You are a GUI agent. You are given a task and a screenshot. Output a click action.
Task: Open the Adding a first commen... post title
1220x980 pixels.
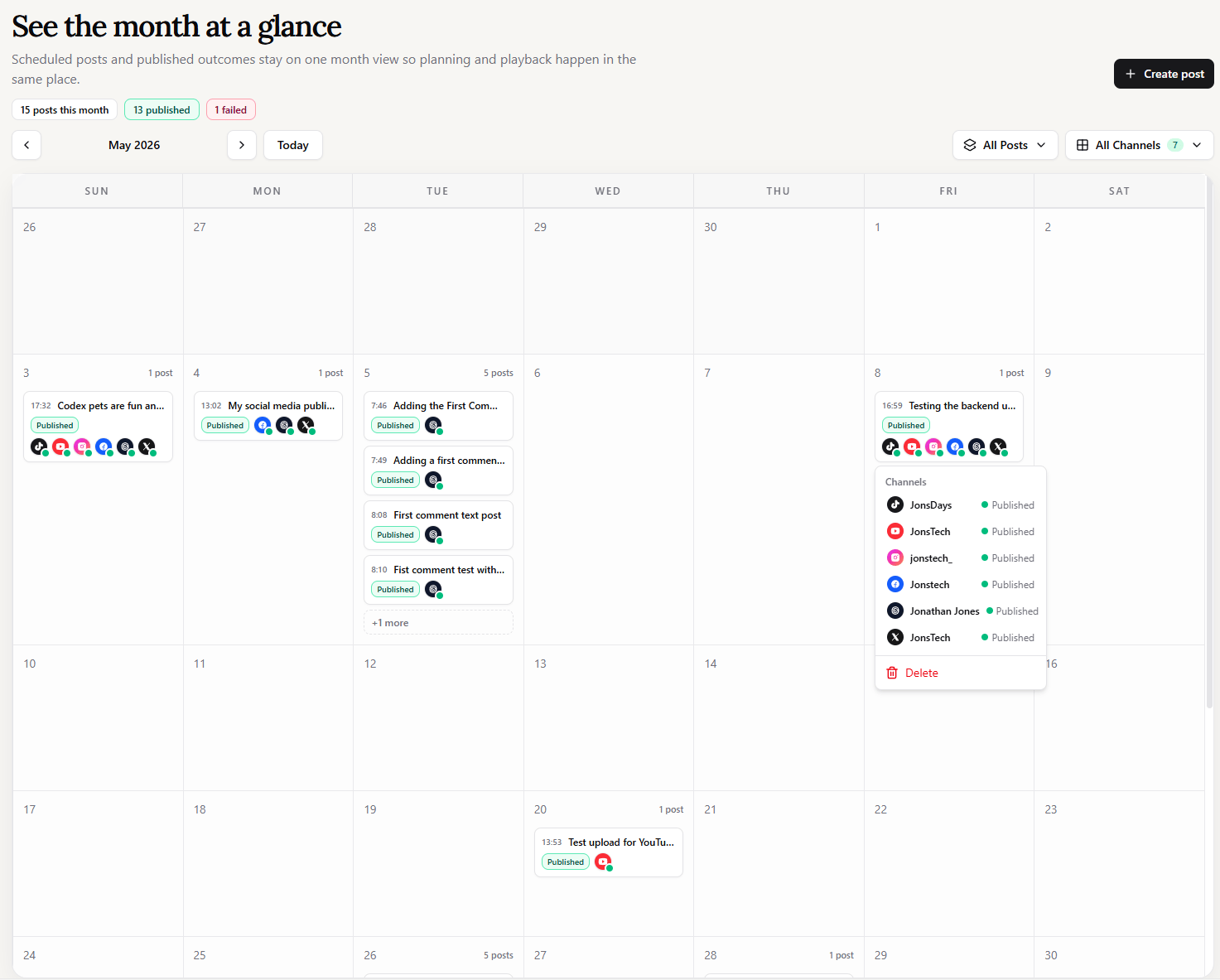(449, 460)
